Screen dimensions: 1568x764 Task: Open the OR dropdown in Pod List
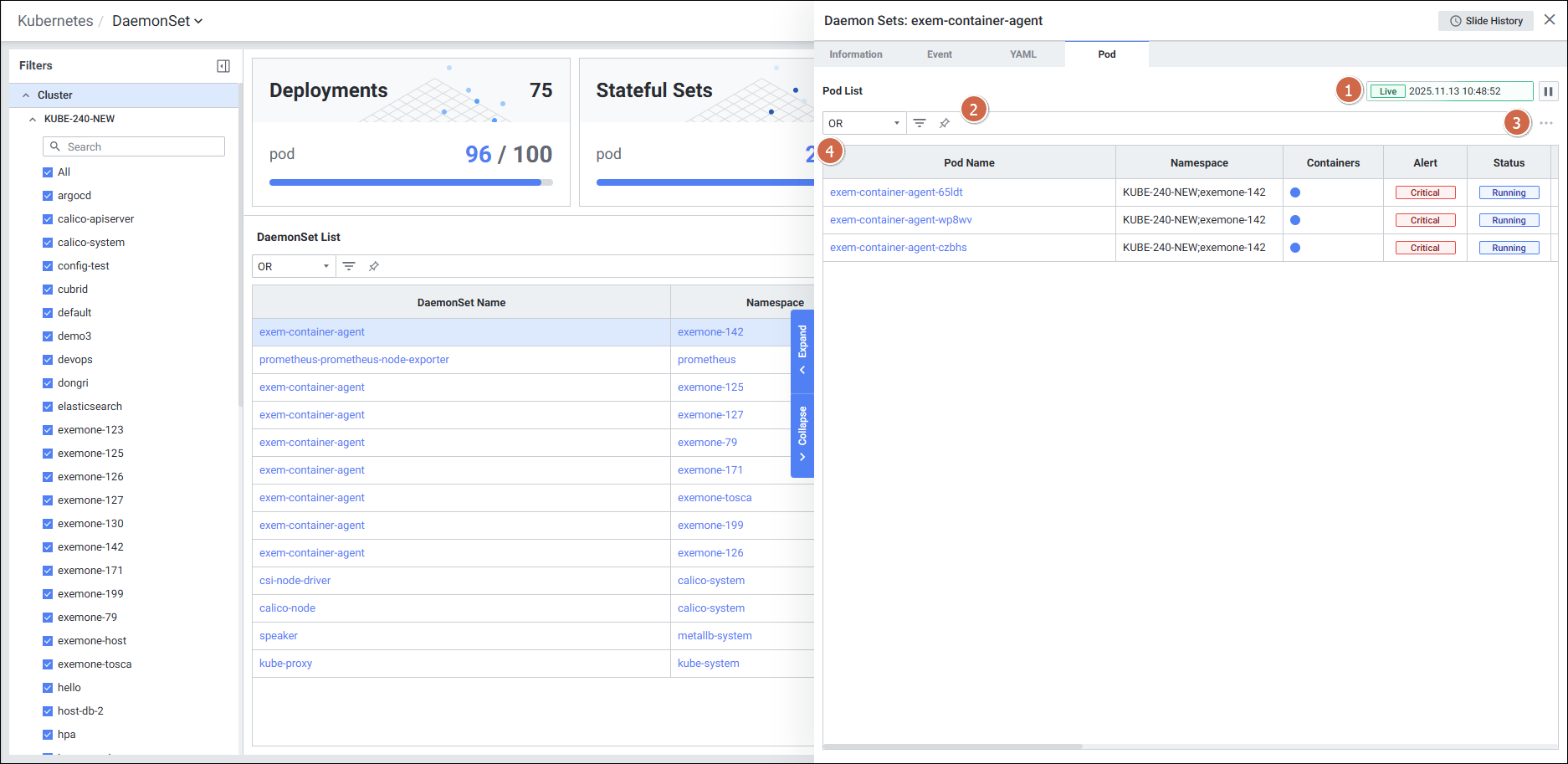tap(863, 123)
